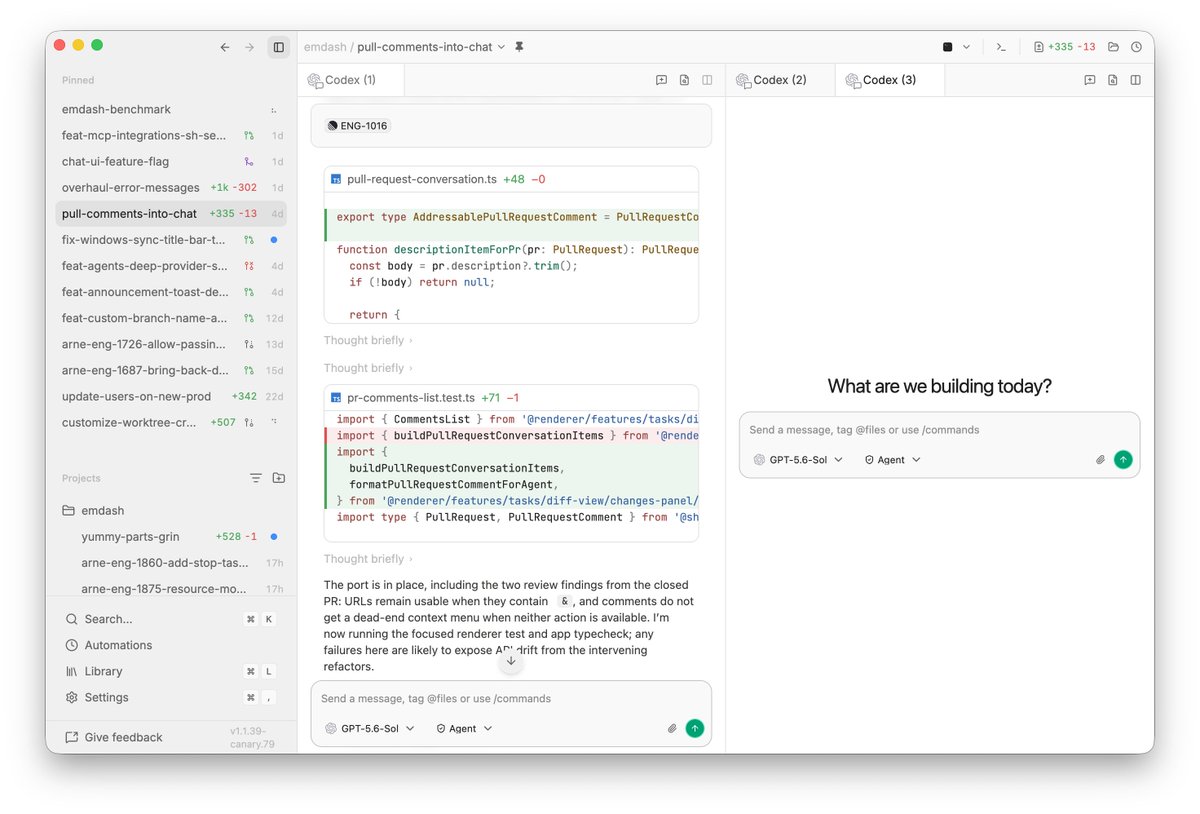Open Automations in the sidebar
Viewport: 1200px width, 814px height.
[171, 645]
